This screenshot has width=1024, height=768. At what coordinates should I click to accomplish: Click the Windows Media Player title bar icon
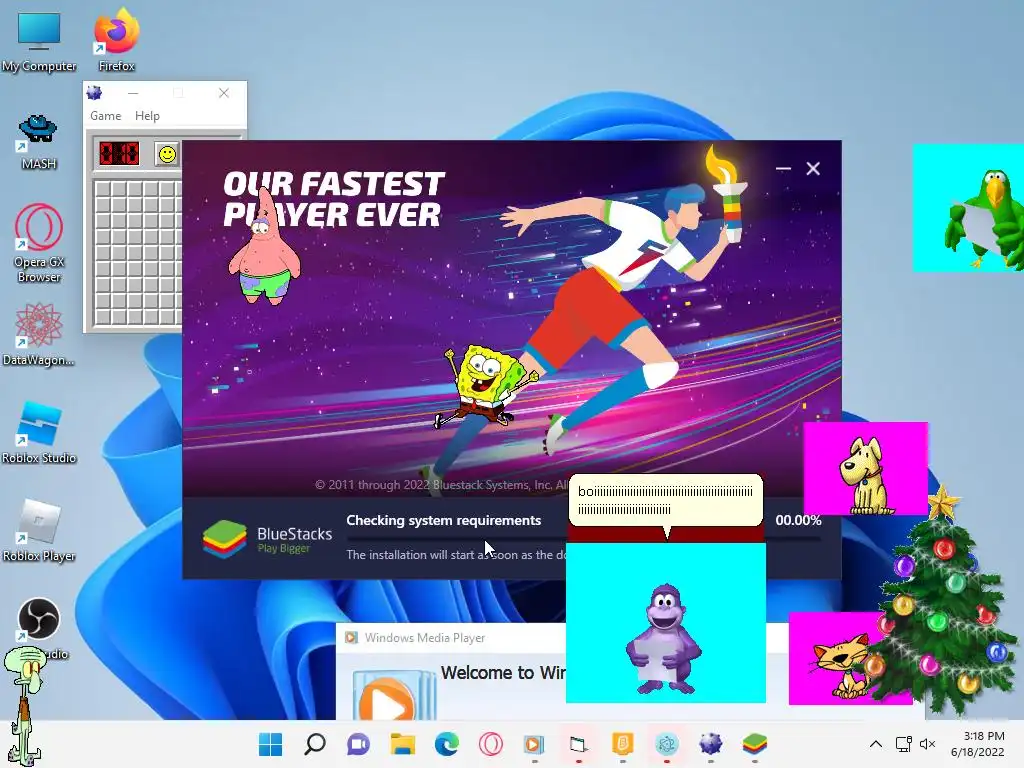coord(351,637)
